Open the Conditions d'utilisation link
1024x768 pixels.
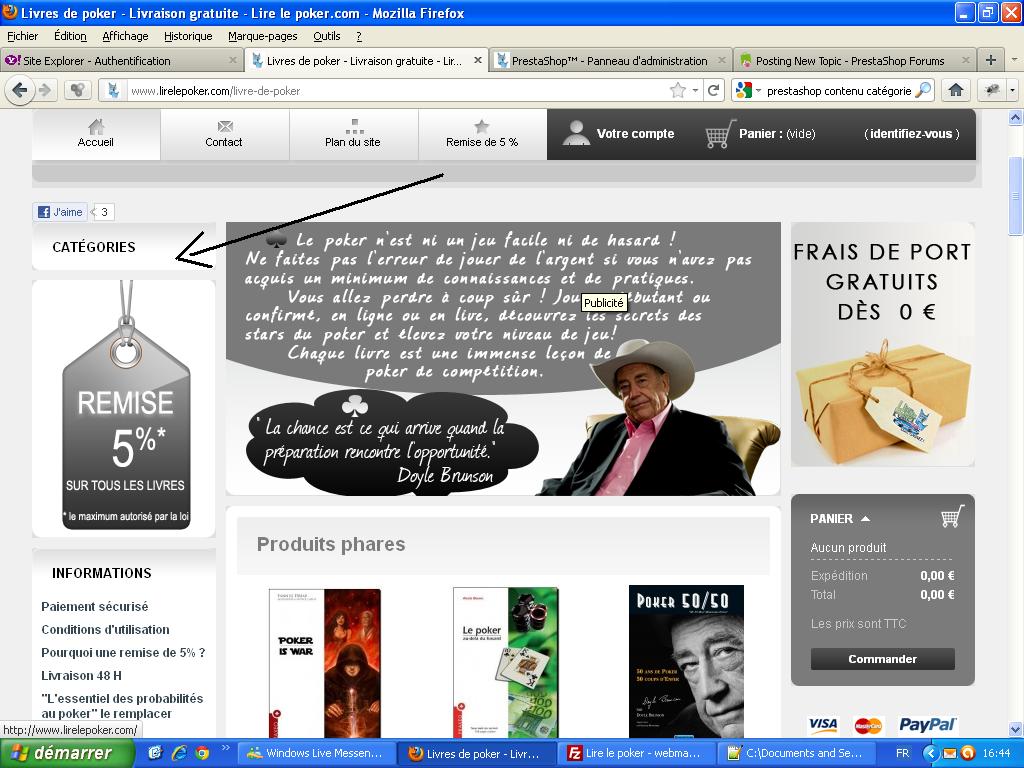pos(105,630)
